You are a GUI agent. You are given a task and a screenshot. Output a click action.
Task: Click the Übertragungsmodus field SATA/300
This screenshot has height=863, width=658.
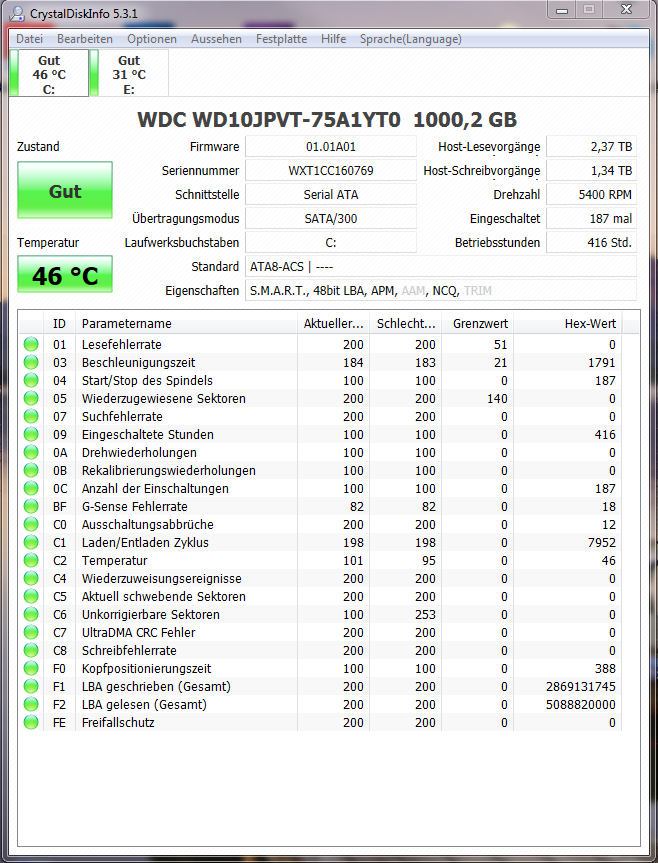(x=331, y=219)
